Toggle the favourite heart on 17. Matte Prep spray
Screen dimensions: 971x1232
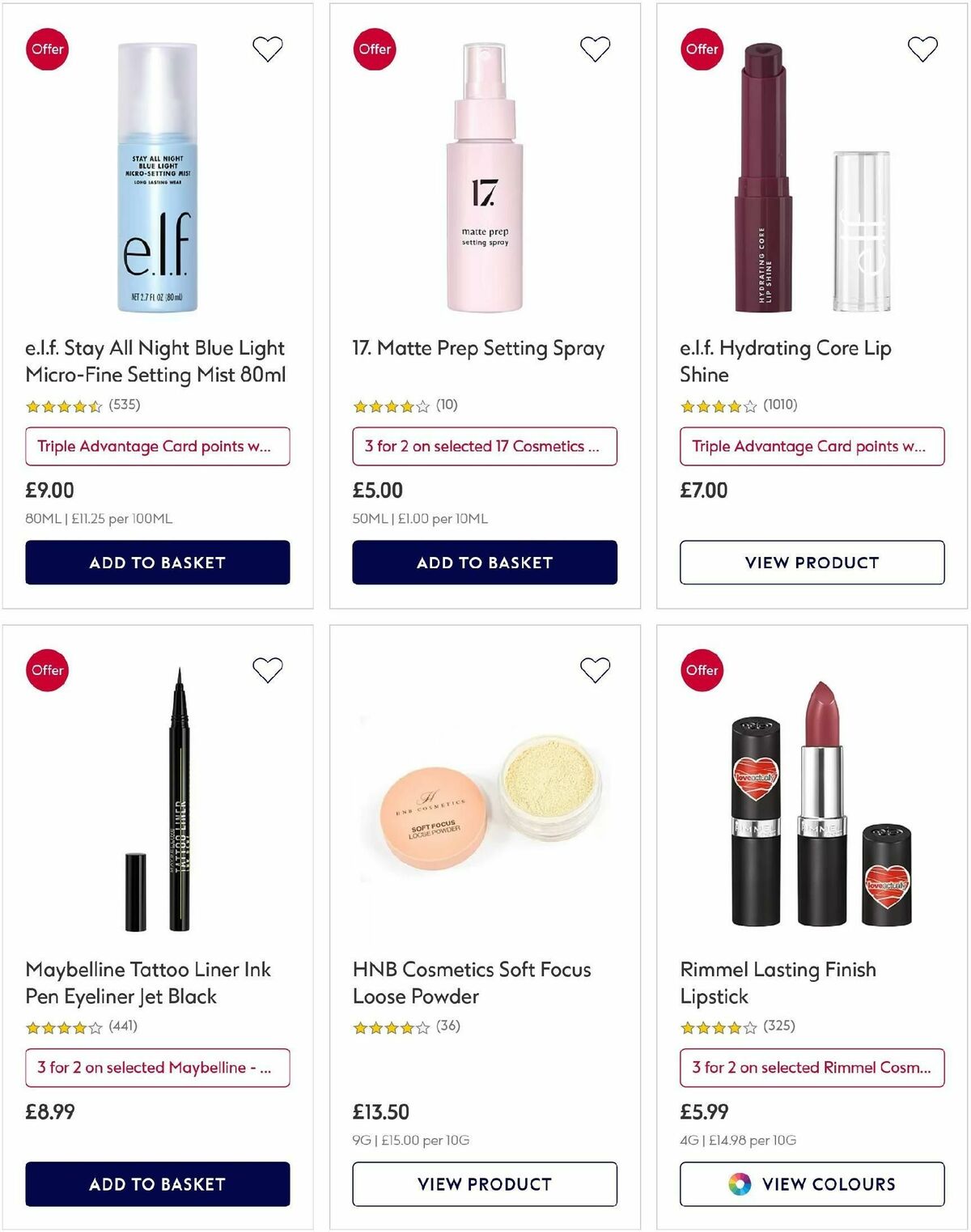[x=596, y=49]
